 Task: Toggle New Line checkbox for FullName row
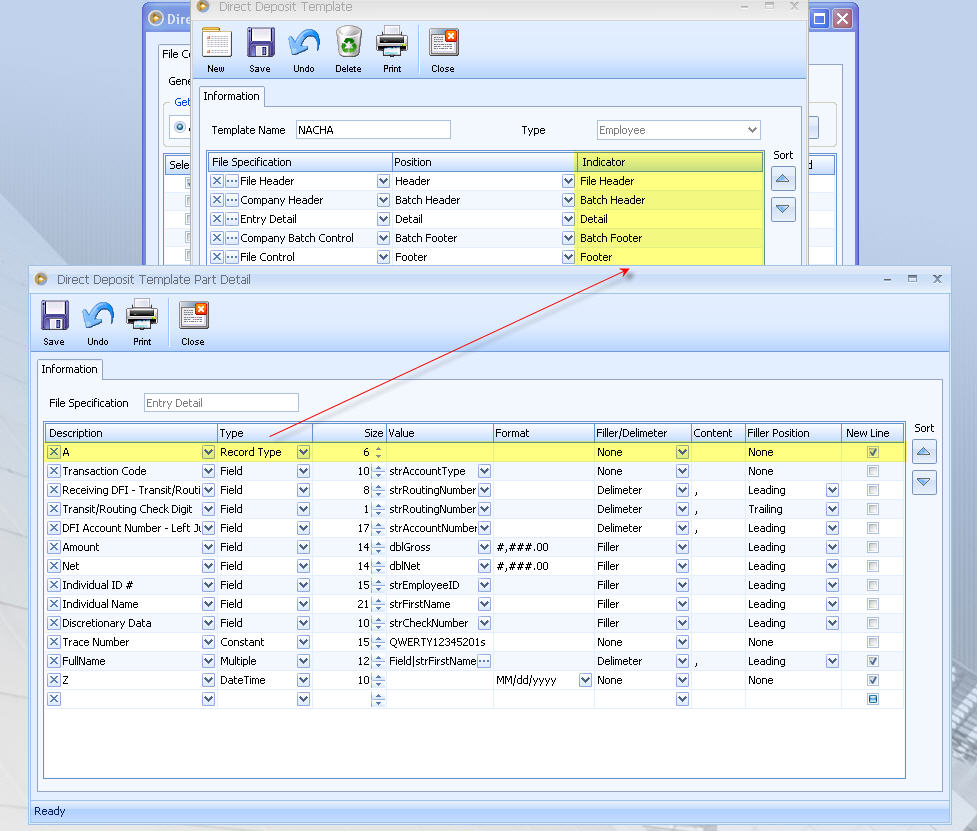click(873, 662)
